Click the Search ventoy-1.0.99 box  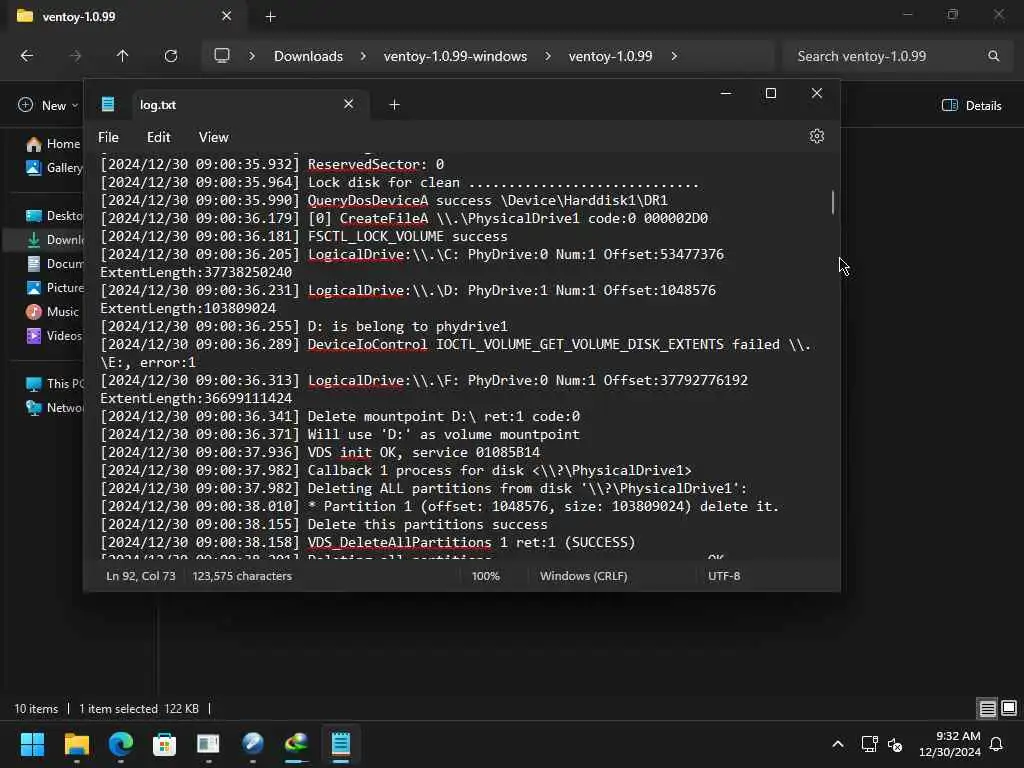[x=899, y=56]
